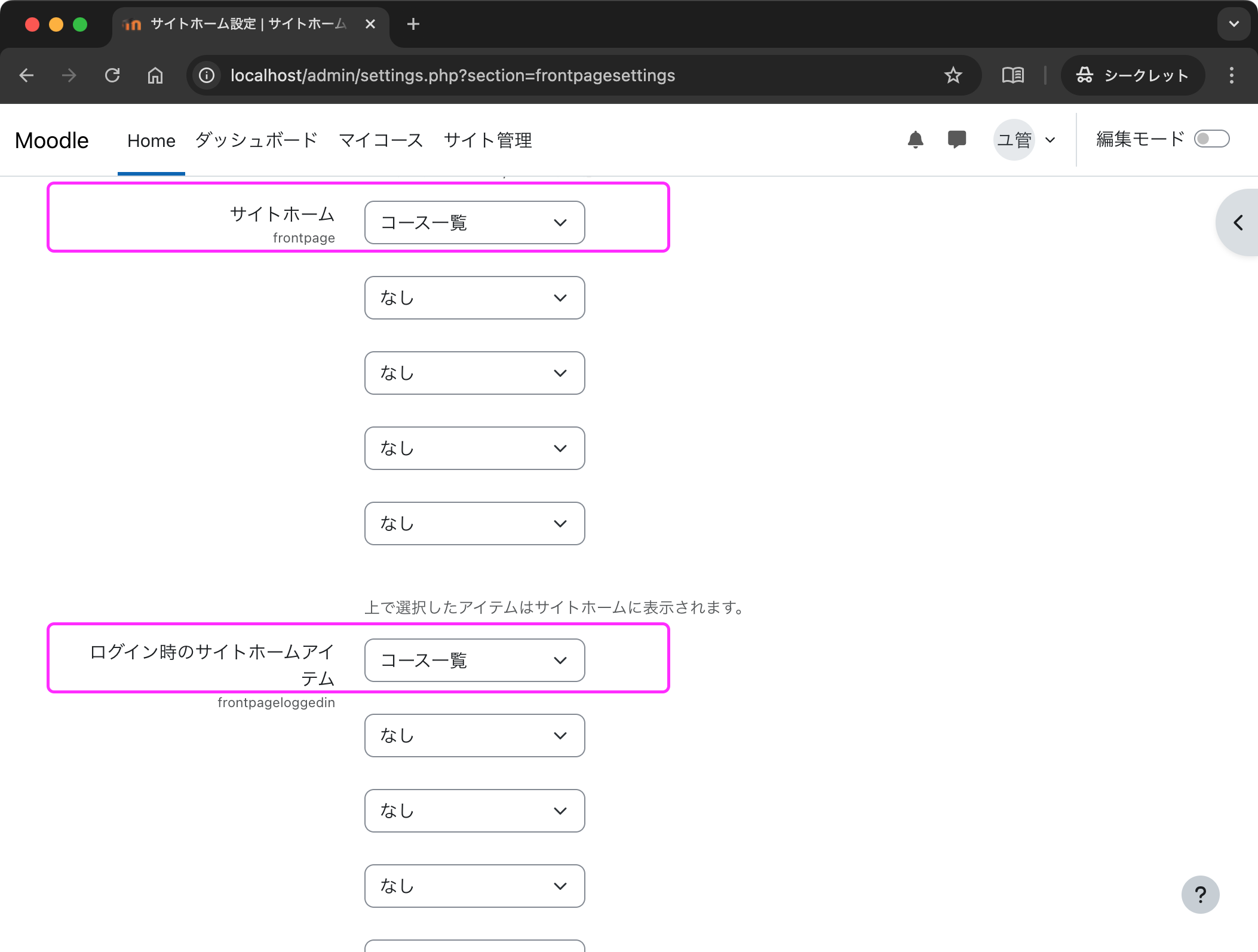Image resolution: width=1258 pixels, height=952 pixels.
Task: Open the reading mode book icon
Action: click(x=1012, y=75)
